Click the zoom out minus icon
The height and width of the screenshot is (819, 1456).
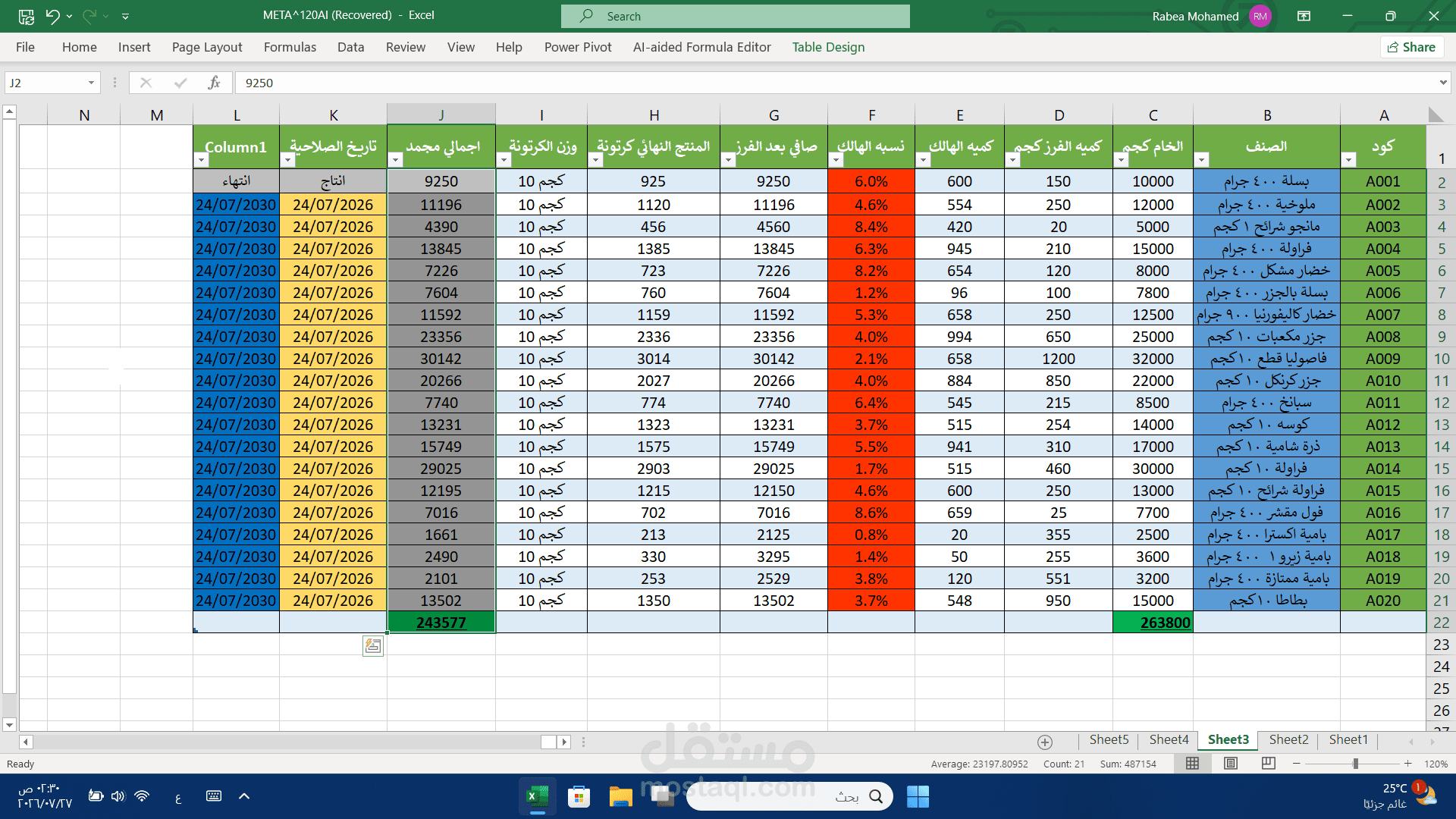pyautogui.click(x=1297, y=764)
